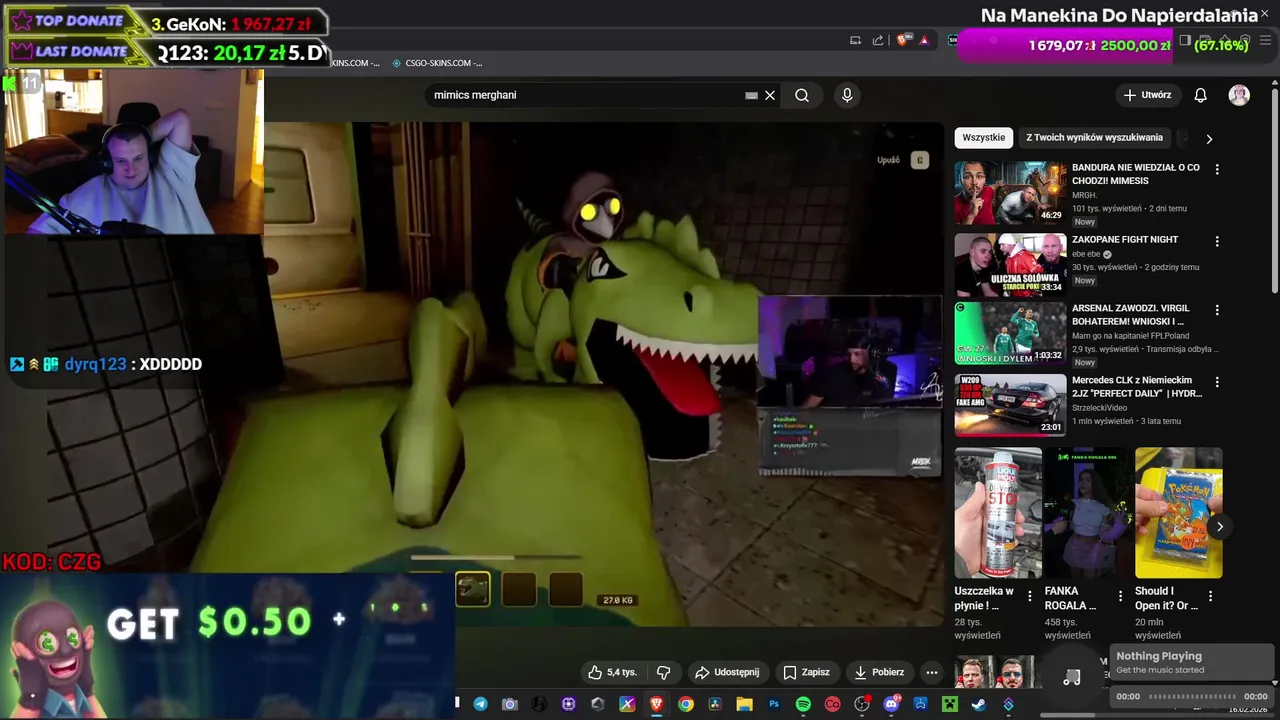
Task: Show more filter chips with right chevron
Action: pyautogui.click(x=1209, y=139)
